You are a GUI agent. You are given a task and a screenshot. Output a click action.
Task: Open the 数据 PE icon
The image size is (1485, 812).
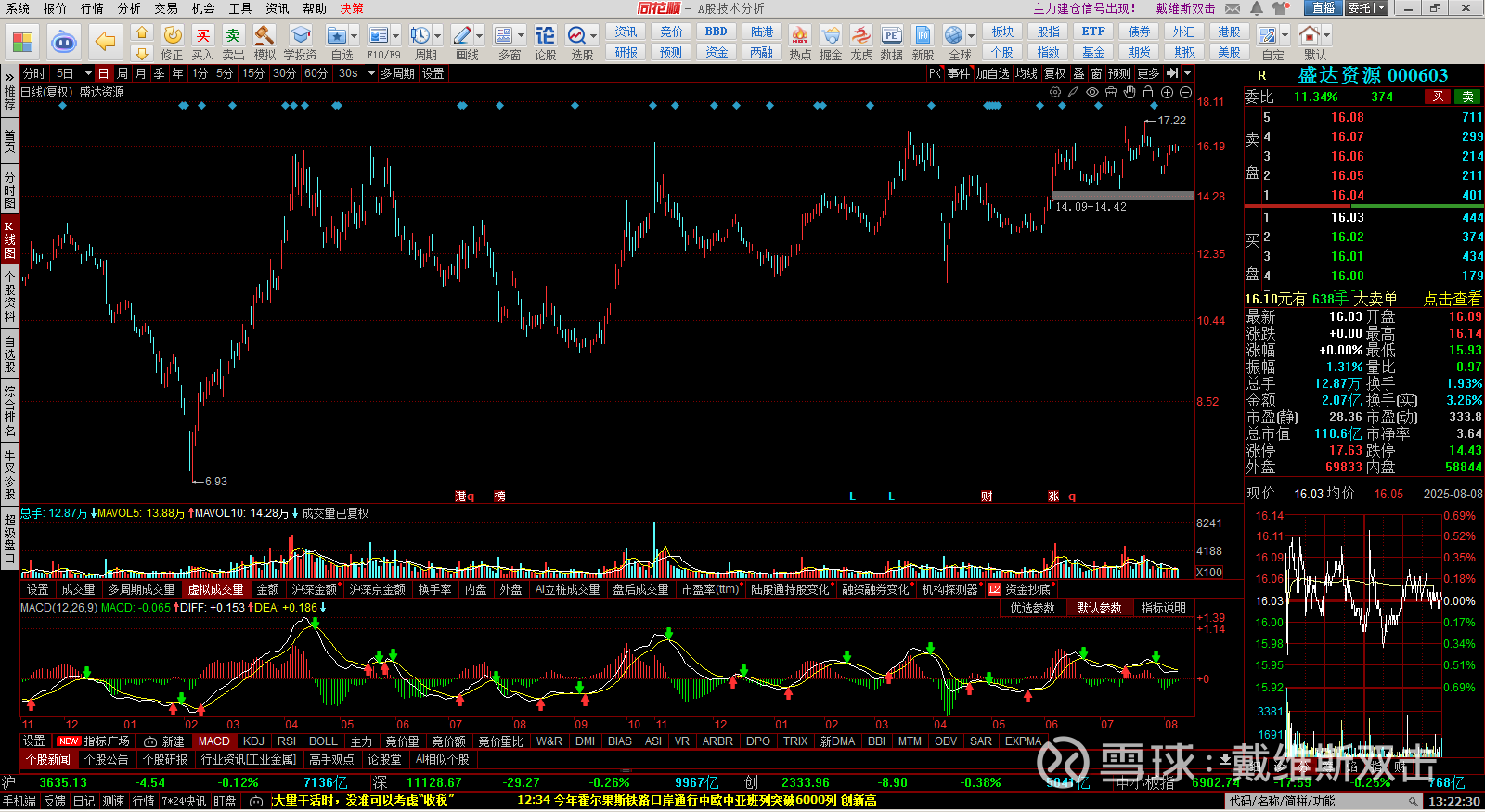[x=891, y=35]
